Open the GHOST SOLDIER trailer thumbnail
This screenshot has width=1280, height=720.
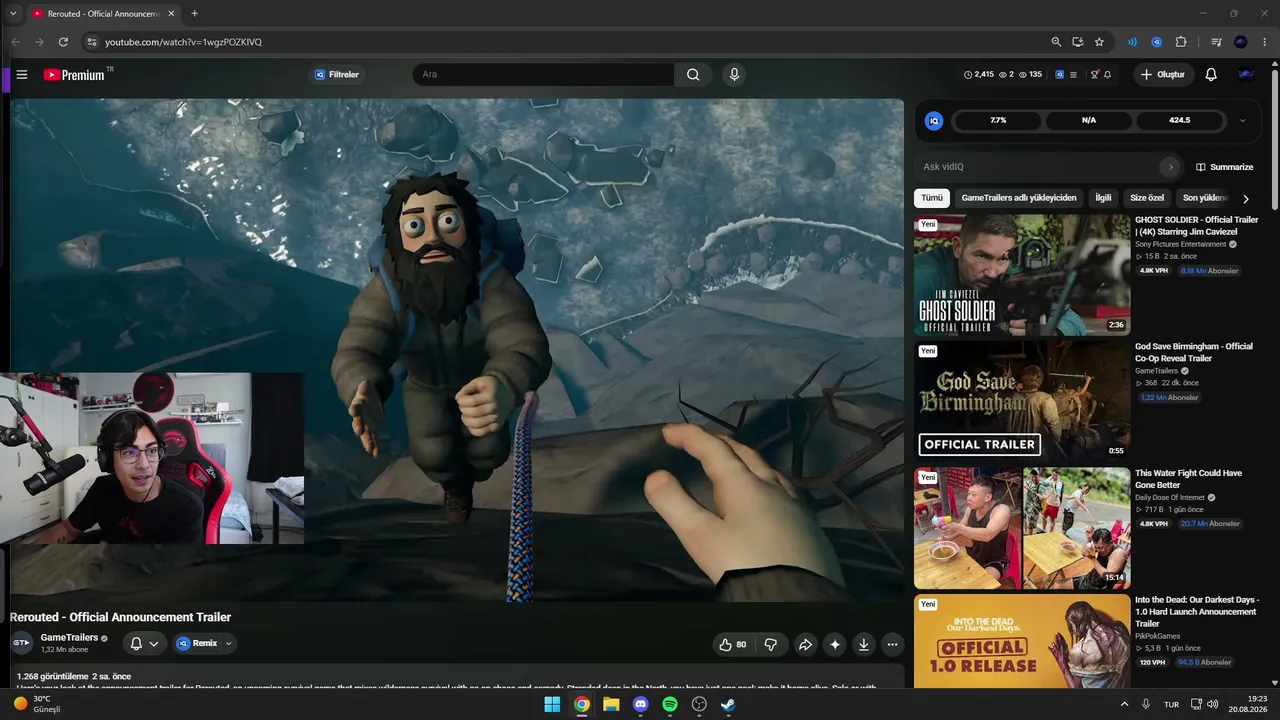click(x=1022, y=275)
